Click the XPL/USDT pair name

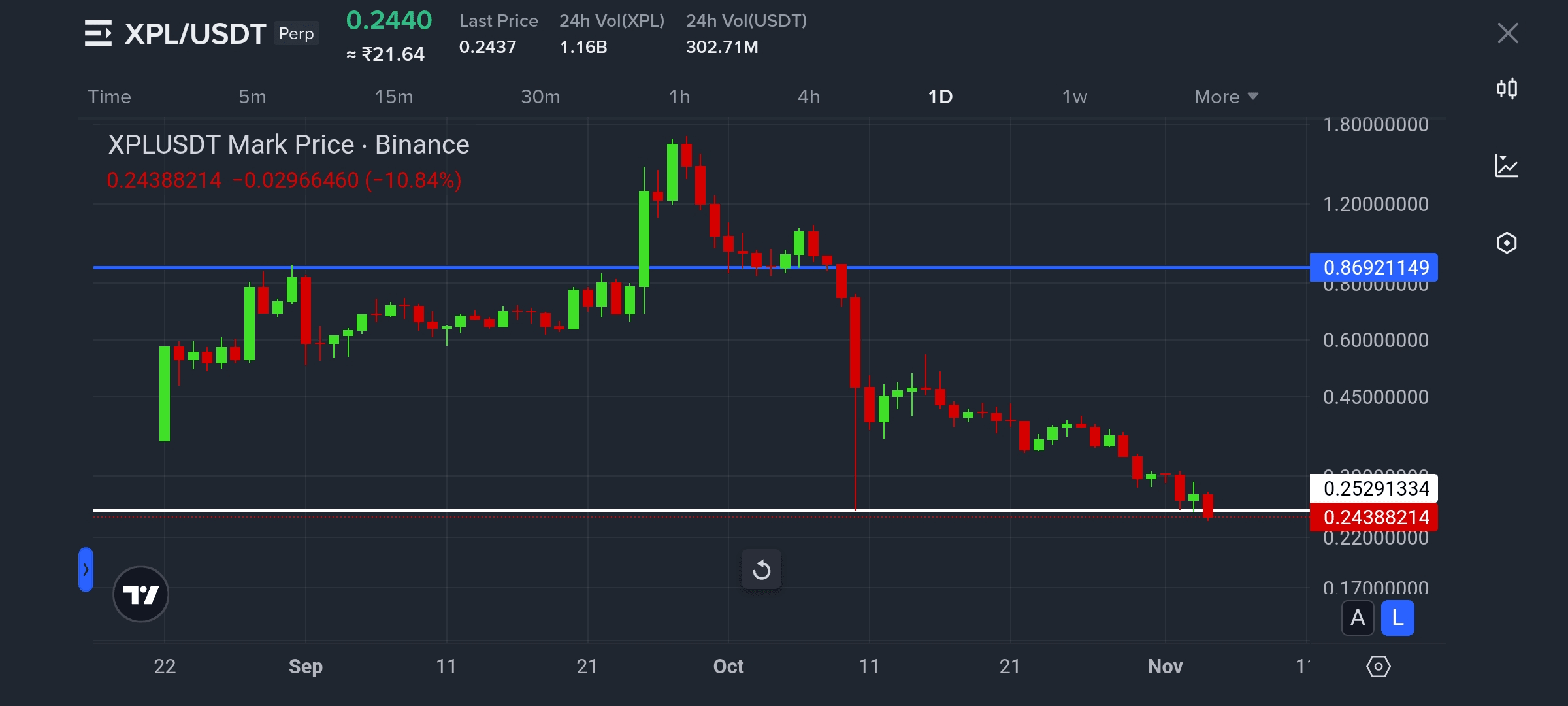[x=195, y=34]
